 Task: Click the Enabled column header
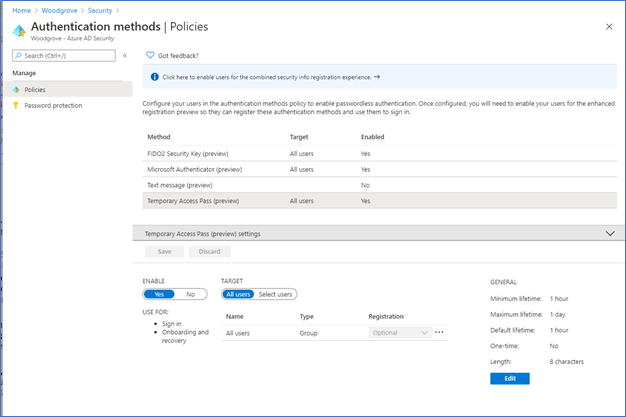pyautogui.click(x=372, y=137)
